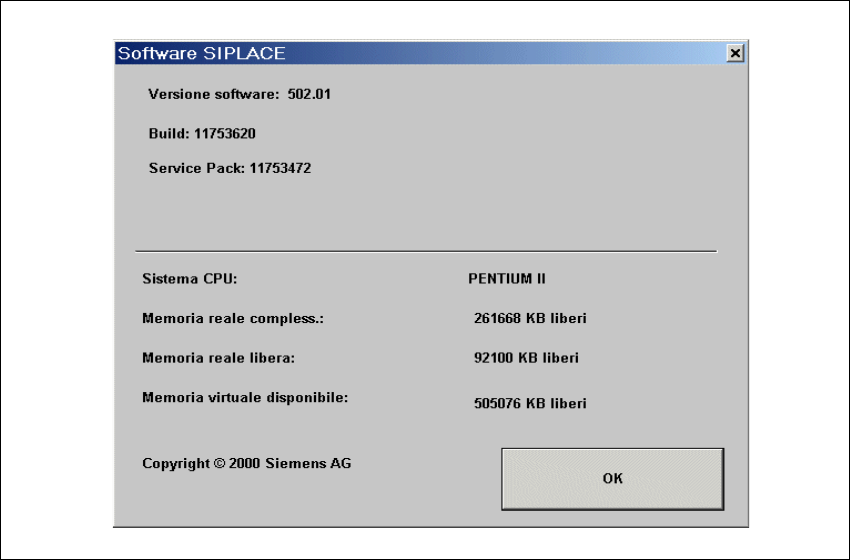
Task: Close the Software SIPLACE dialog
Action: tap(735, 53)
